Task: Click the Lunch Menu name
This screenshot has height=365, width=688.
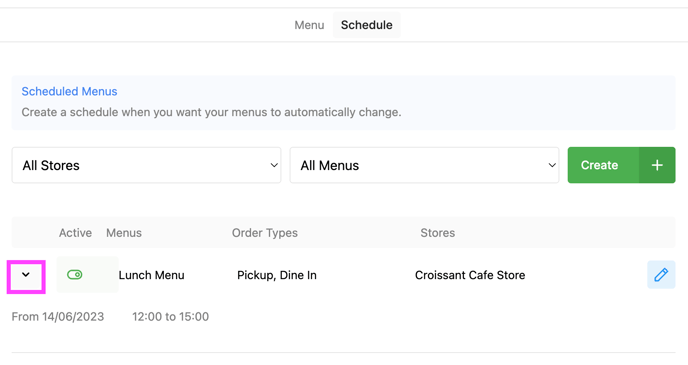Action: tap(151, 275)
